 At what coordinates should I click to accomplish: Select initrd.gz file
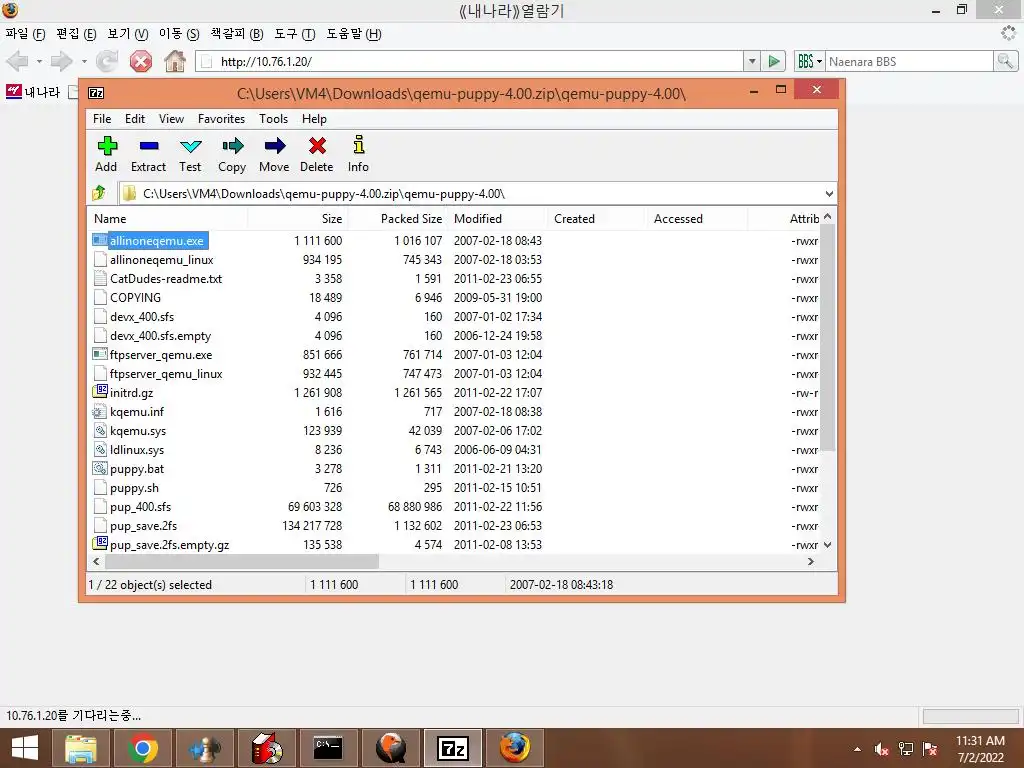pyautogui.click(x=131, y=393)
